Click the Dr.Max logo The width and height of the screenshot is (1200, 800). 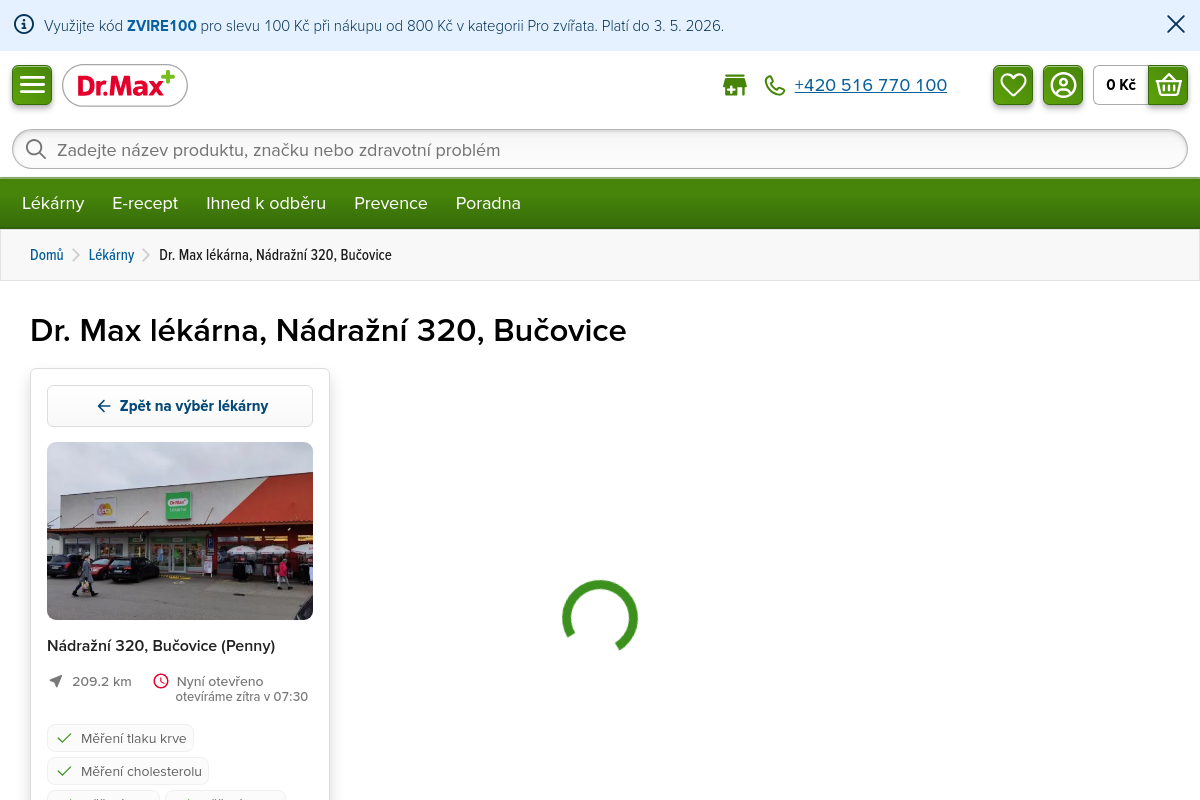[125, 86]
